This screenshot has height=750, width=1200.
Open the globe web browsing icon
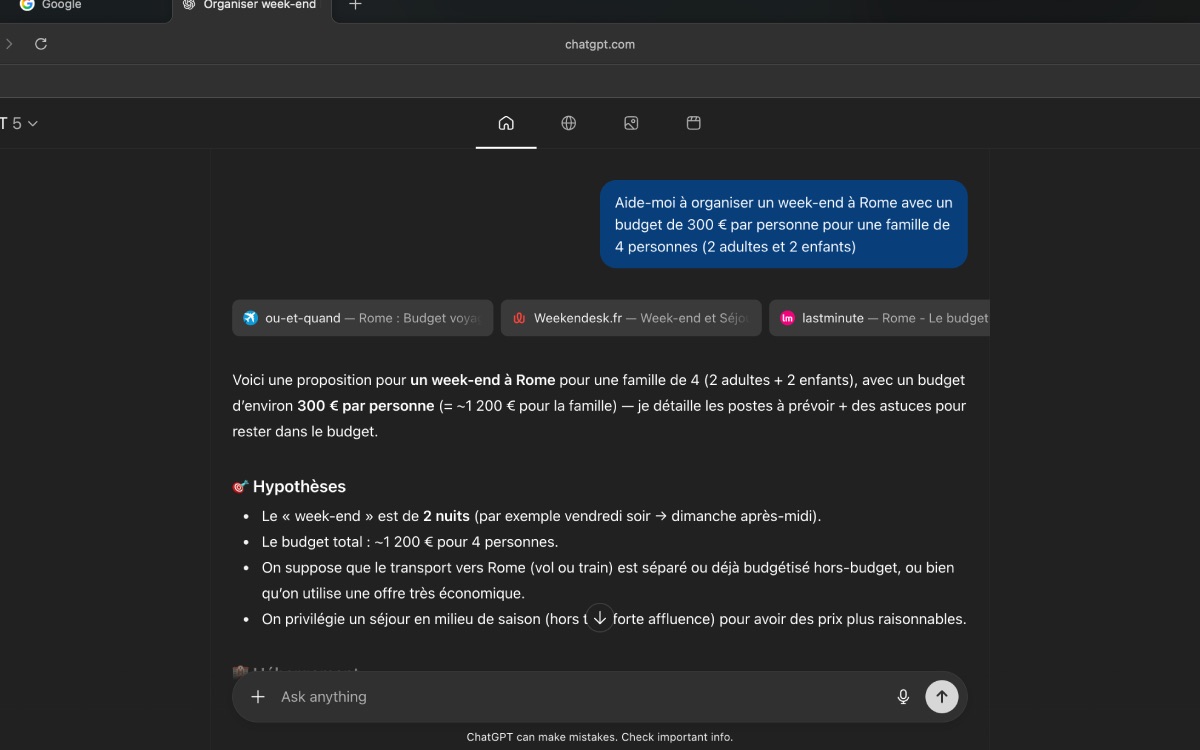pos(568,123)
